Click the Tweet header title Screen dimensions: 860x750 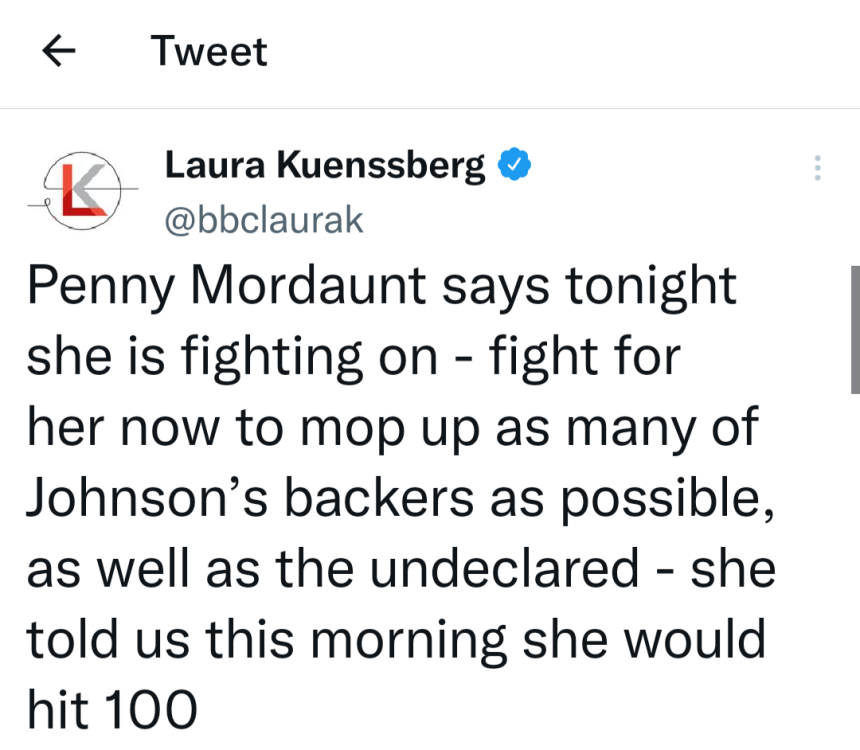tap(209, 52)
